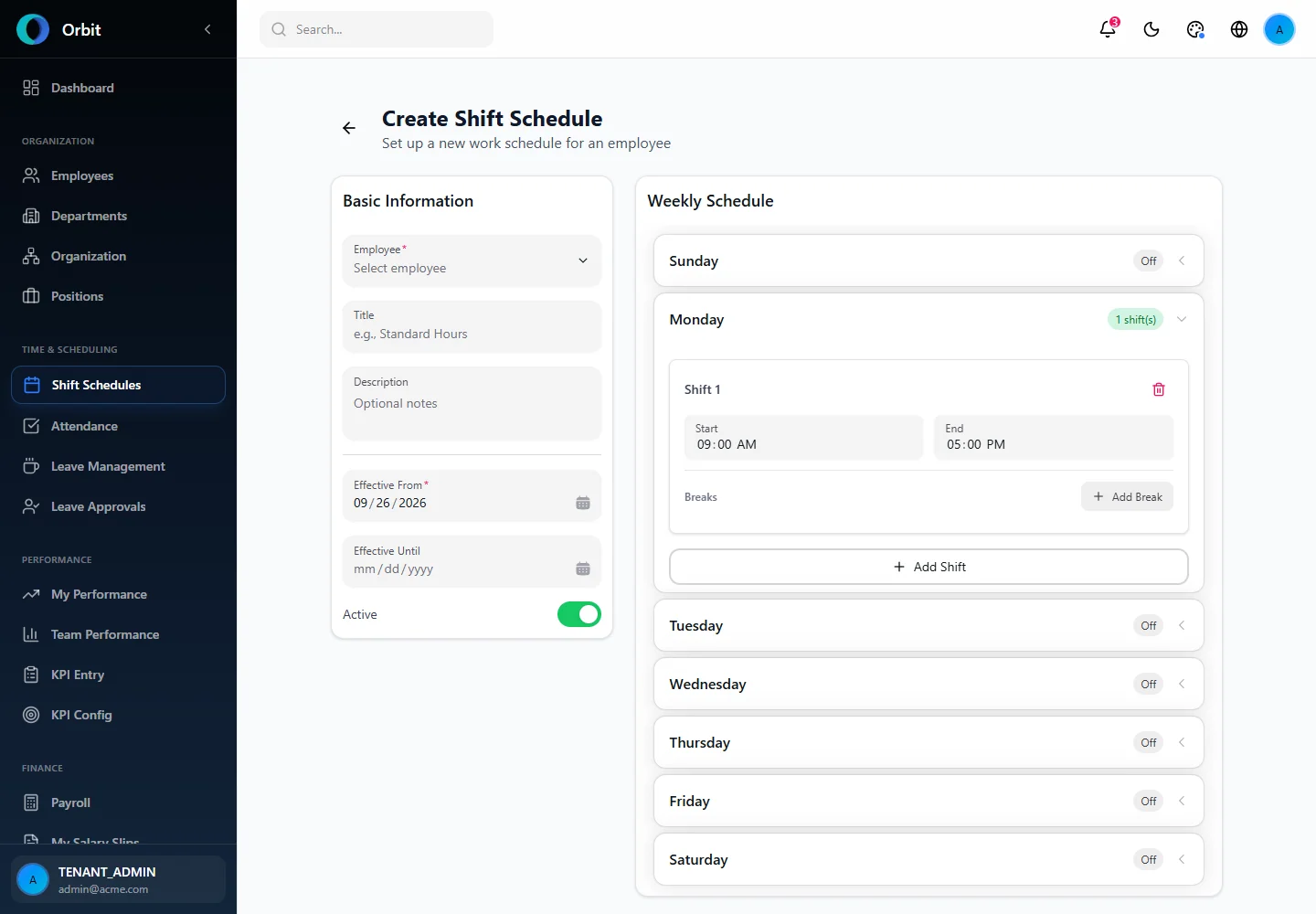Click the Orbit logo icon
1316x914 pixels.
click(x=33, y=29)
